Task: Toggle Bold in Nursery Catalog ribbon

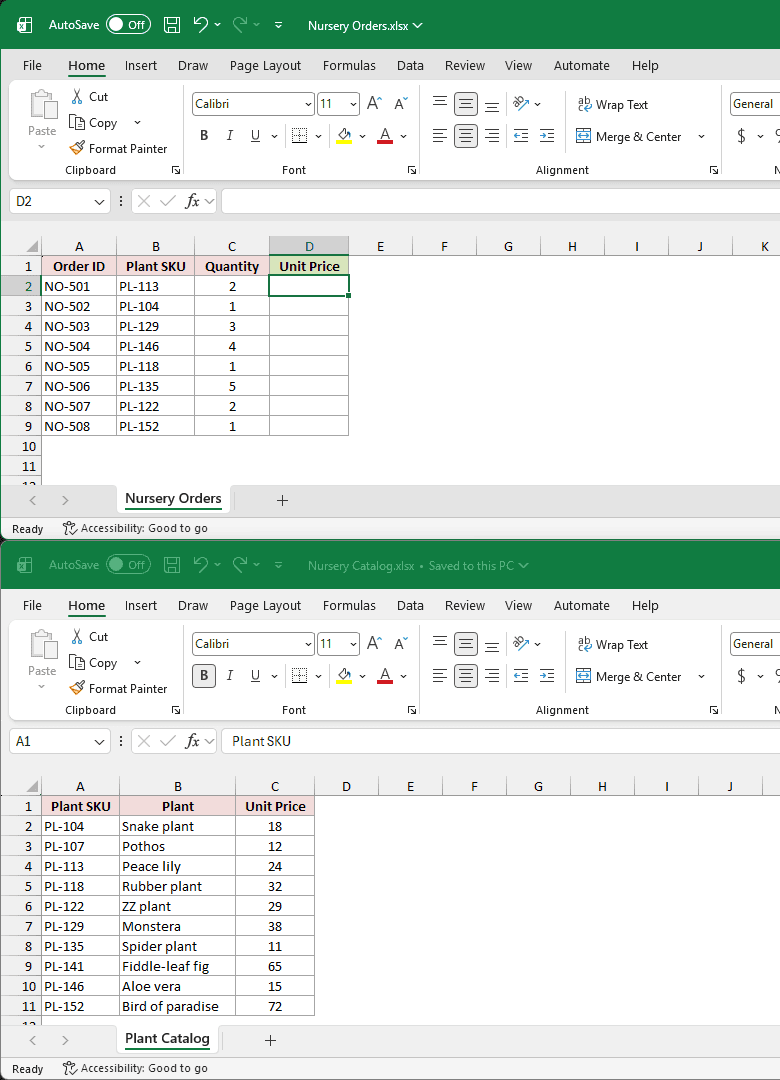Action: pyautogui.click(x=204, y=676)
